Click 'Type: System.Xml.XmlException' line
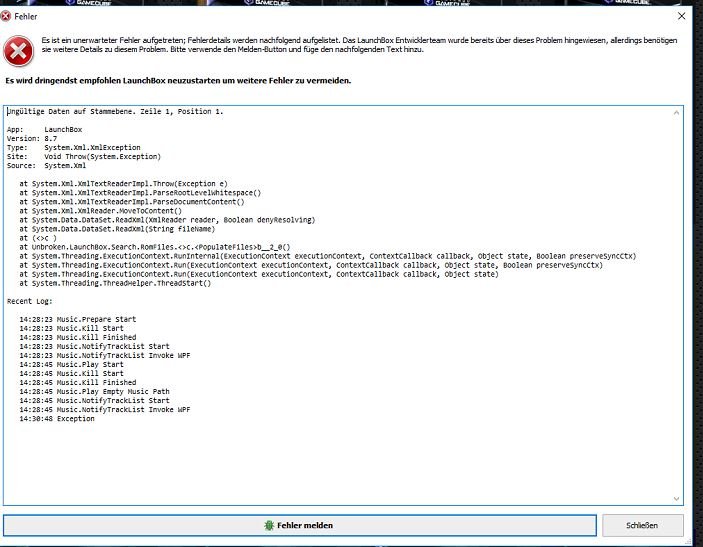The image size is (703, 547). 74,148
